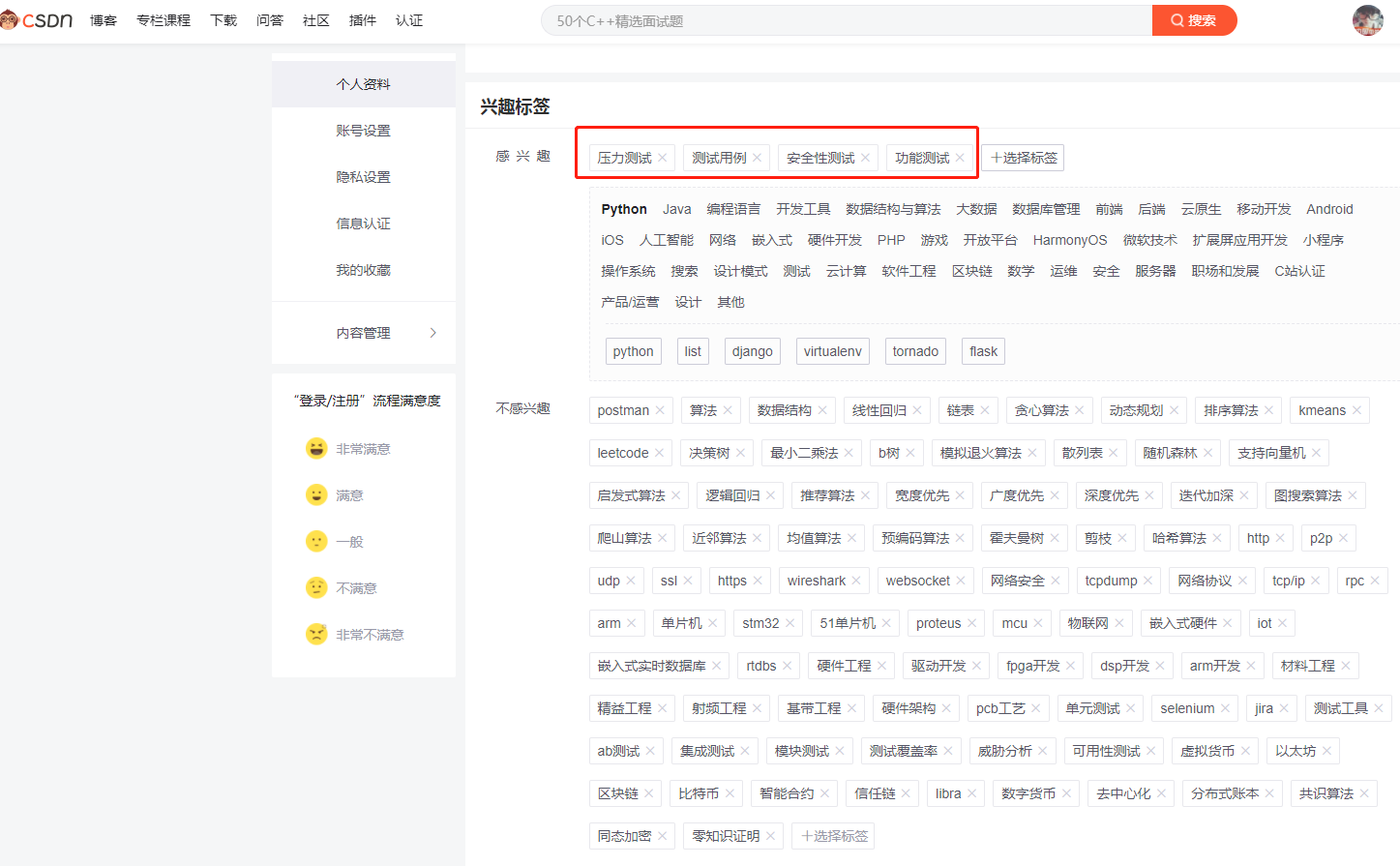Viewport: 1400px width, 866px height.
Task: Click the orange 搜索 button
Action: pos(1194,20)
